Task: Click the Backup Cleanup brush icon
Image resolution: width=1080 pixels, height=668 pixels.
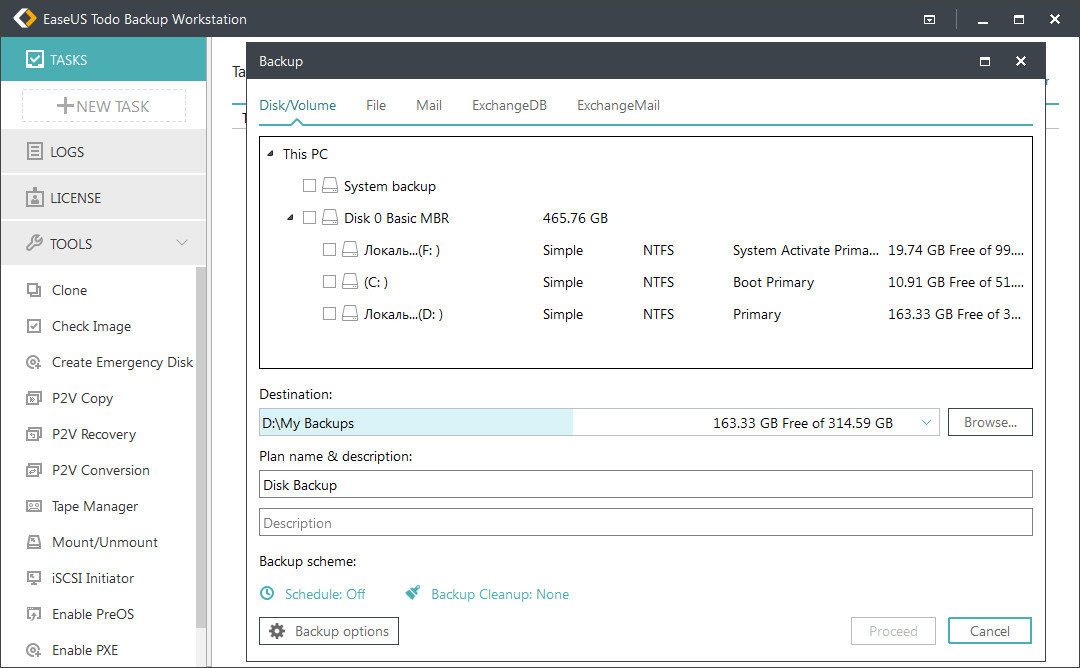Action: (413, 593)
